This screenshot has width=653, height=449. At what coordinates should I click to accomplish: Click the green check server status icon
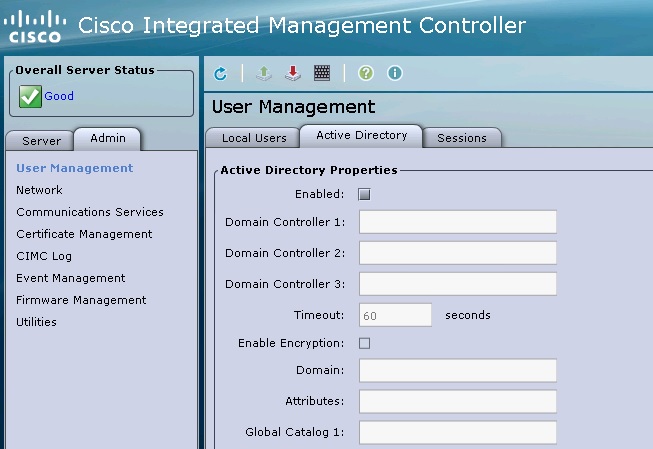tap(30, 96)
